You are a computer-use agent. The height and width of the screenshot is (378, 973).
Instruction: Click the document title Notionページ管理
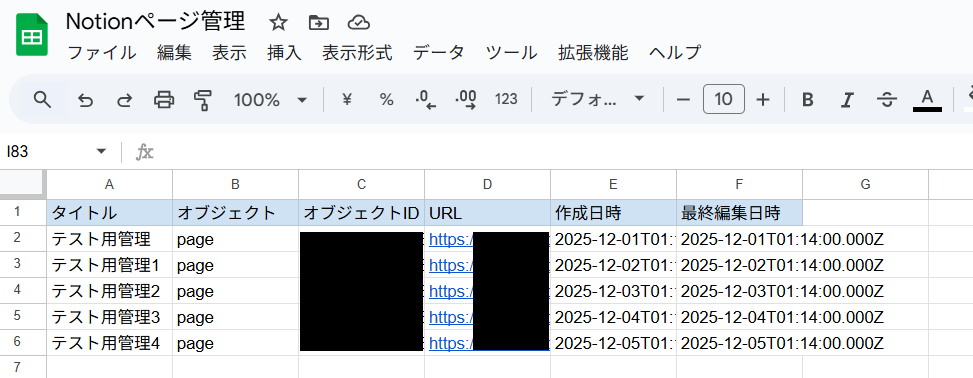click(155, 22)
